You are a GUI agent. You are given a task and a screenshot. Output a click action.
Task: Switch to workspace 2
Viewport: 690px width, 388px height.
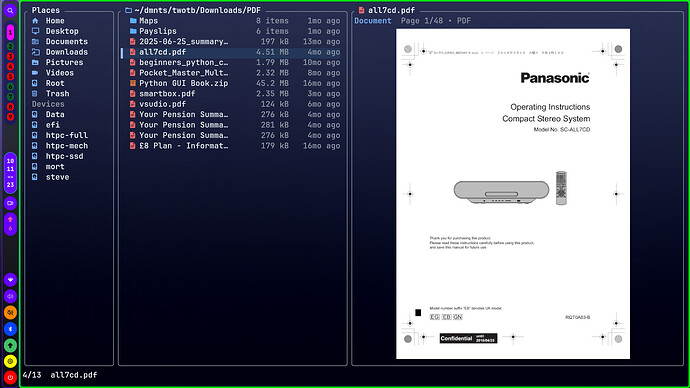[10, 46]
